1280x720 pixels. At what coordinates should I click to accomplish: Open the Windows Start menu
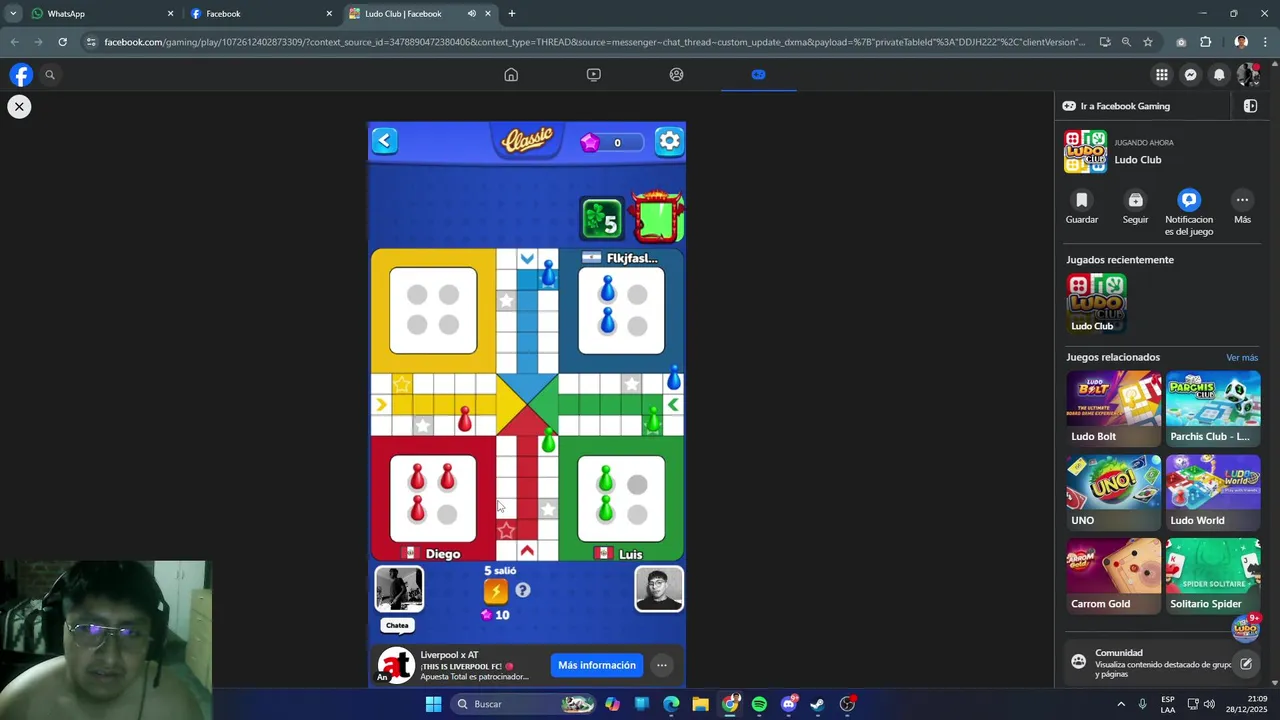click(x=433, y=704)
